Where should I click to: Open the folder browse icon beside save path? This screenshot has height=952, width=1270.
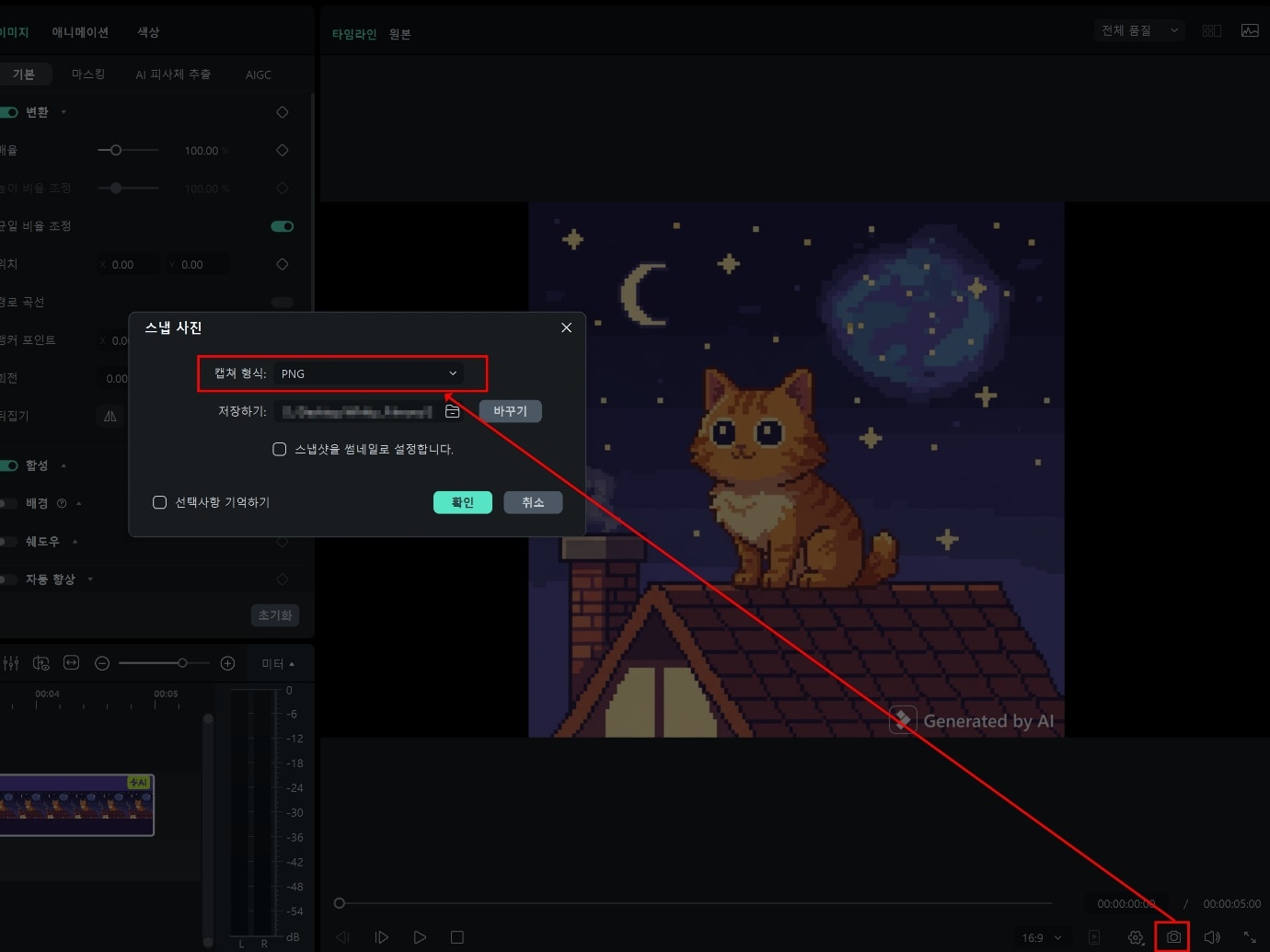click(x=452, y=411)
